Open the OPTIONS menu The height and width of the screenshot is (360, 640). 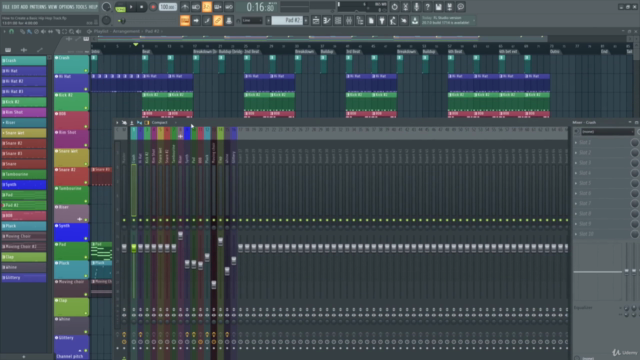click(x=67, y=7)
